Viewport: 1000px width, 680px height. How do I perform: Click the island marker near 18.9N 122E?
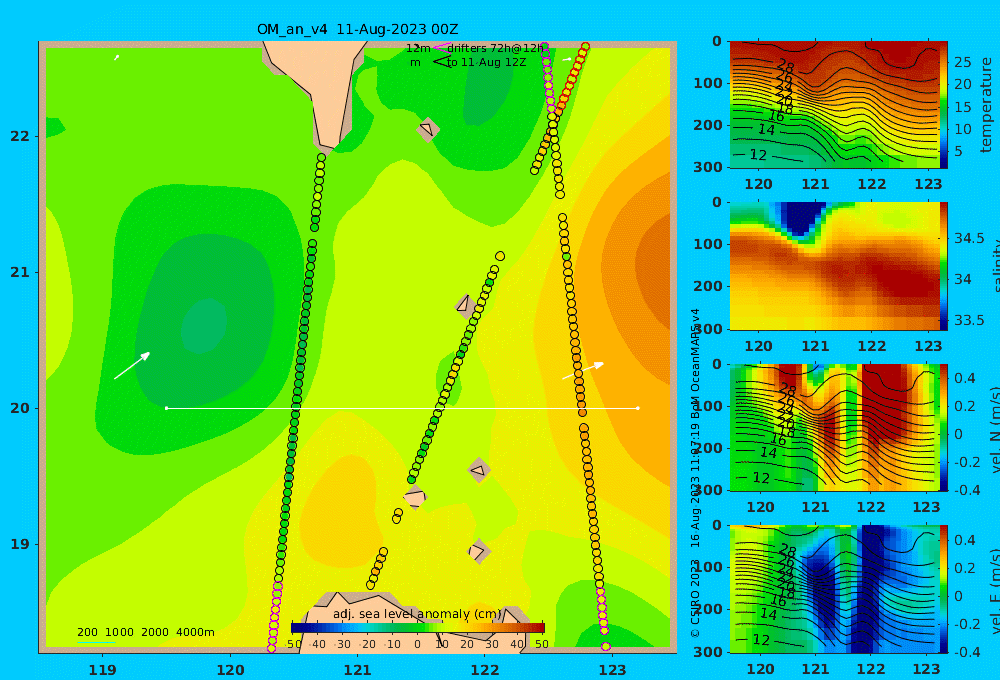tap(479, 551)
